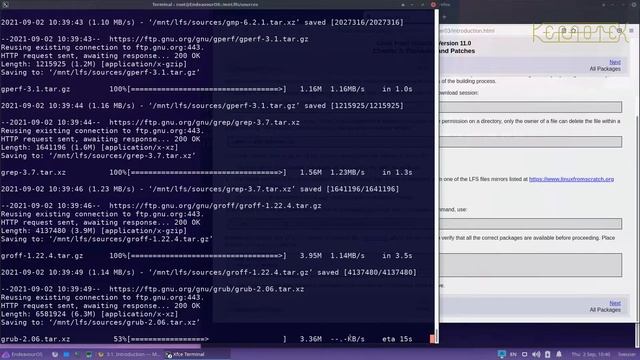640x360 pixels.
Task: Click the Terminal window title bar text
Action: (x=205, y=4)
